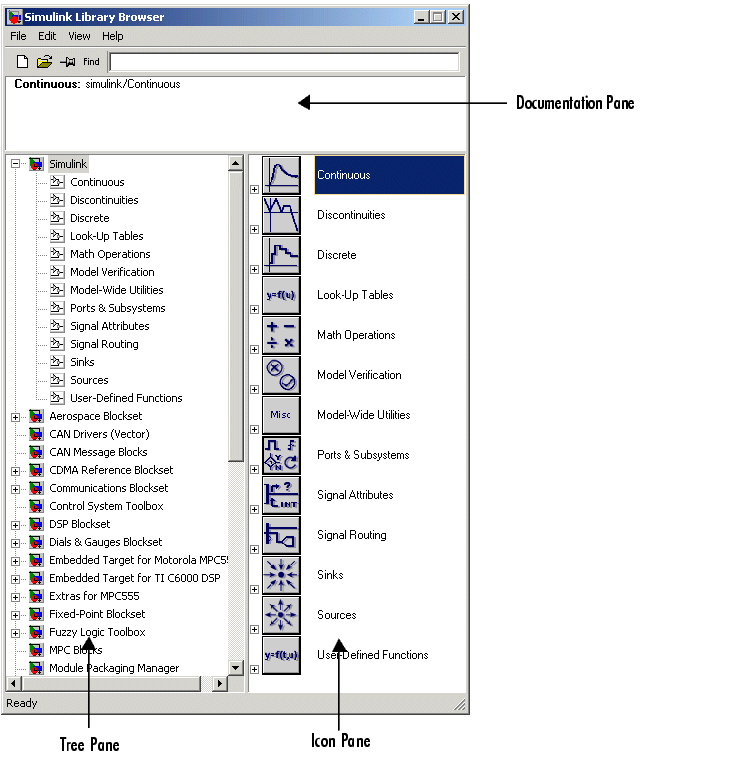Viewport: 750px width, 767px height.
Task: Click the Signal Attributes label in icon pane
Action: pyautogui.click(x=355, y=495)
